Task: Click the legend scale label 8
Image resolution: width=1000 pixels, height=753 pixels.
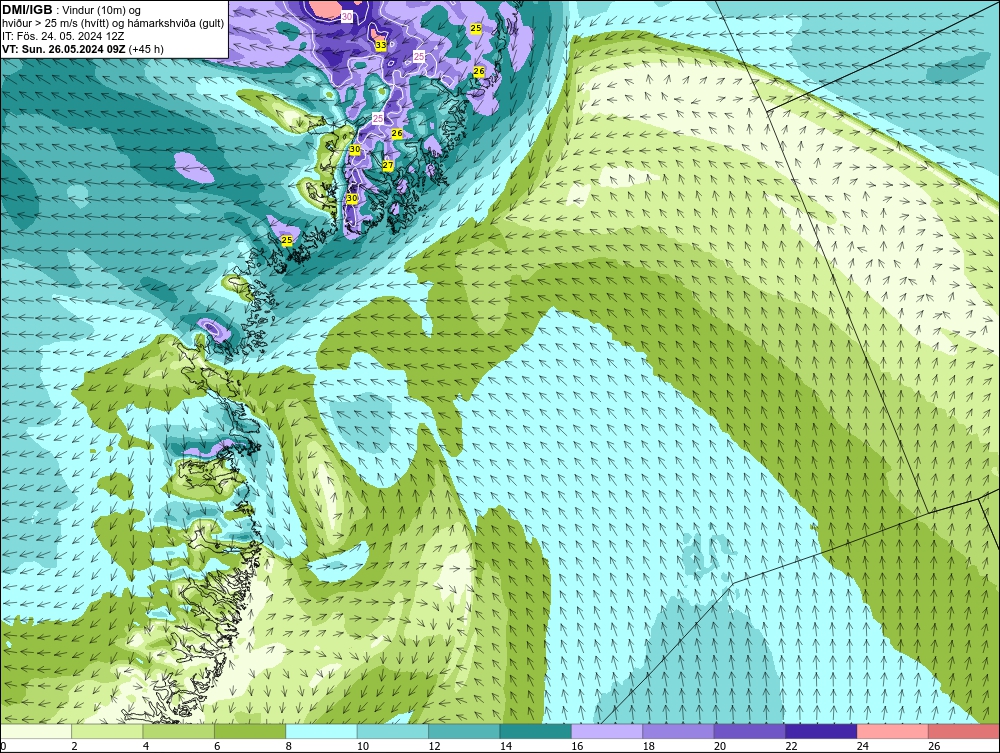Action: point(289,746)
